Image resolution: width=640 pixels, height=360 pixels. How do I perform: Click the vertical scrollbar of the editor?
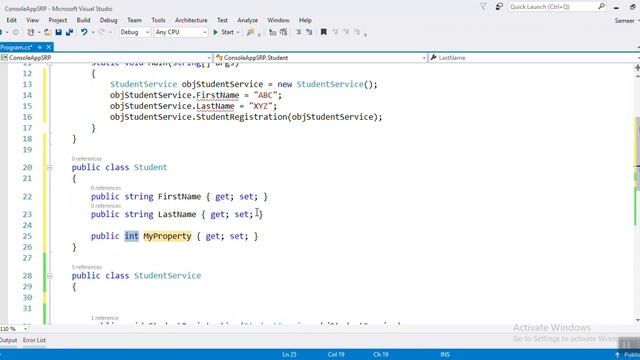click(x=637, y=198)
